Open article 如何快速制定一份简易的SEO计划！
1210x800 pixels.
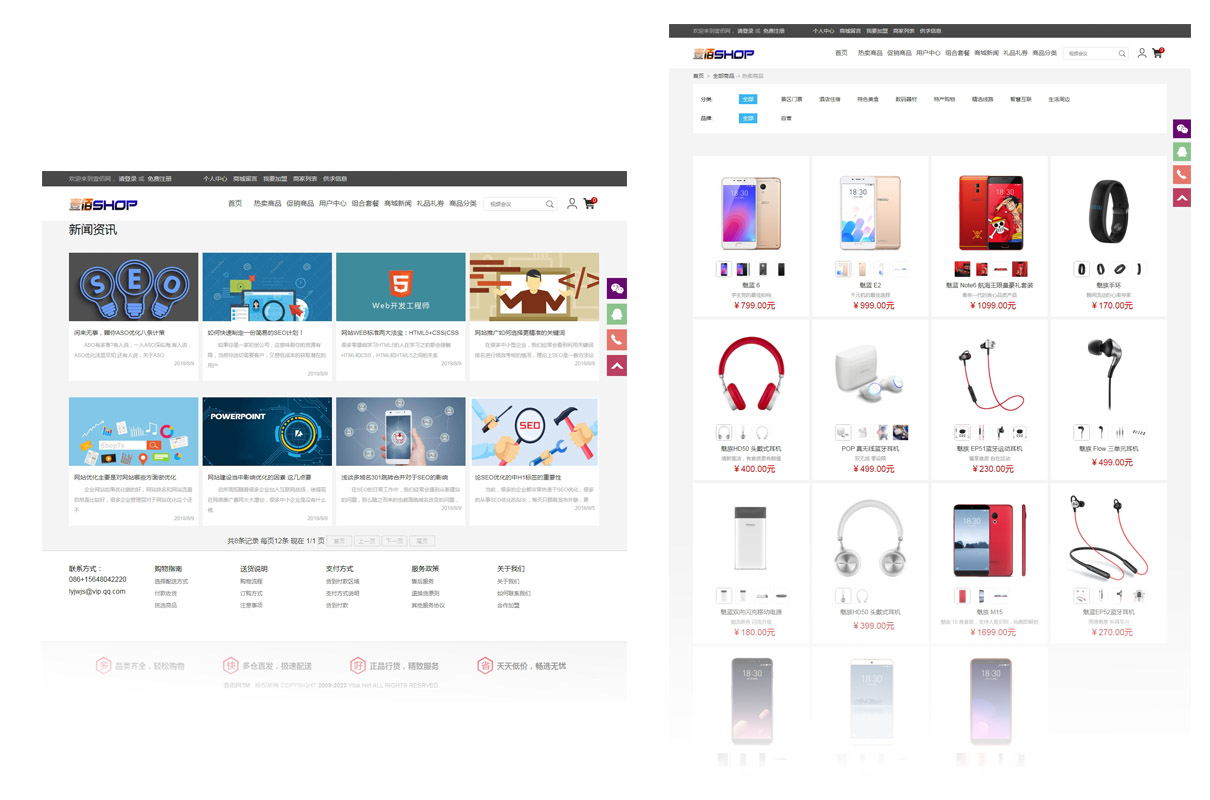[x=254, y=332]
